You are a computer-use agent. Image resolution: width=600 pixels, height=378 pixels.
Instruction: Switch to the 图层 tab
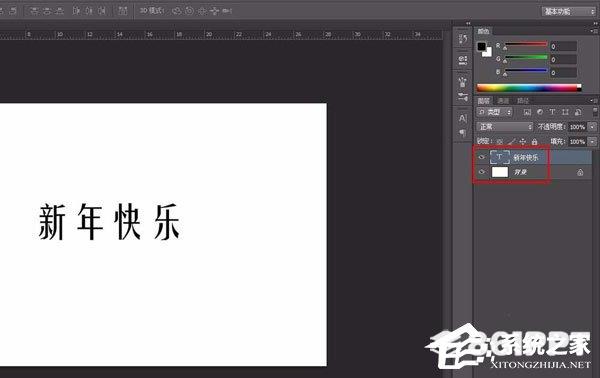click(x=484, y=101)
